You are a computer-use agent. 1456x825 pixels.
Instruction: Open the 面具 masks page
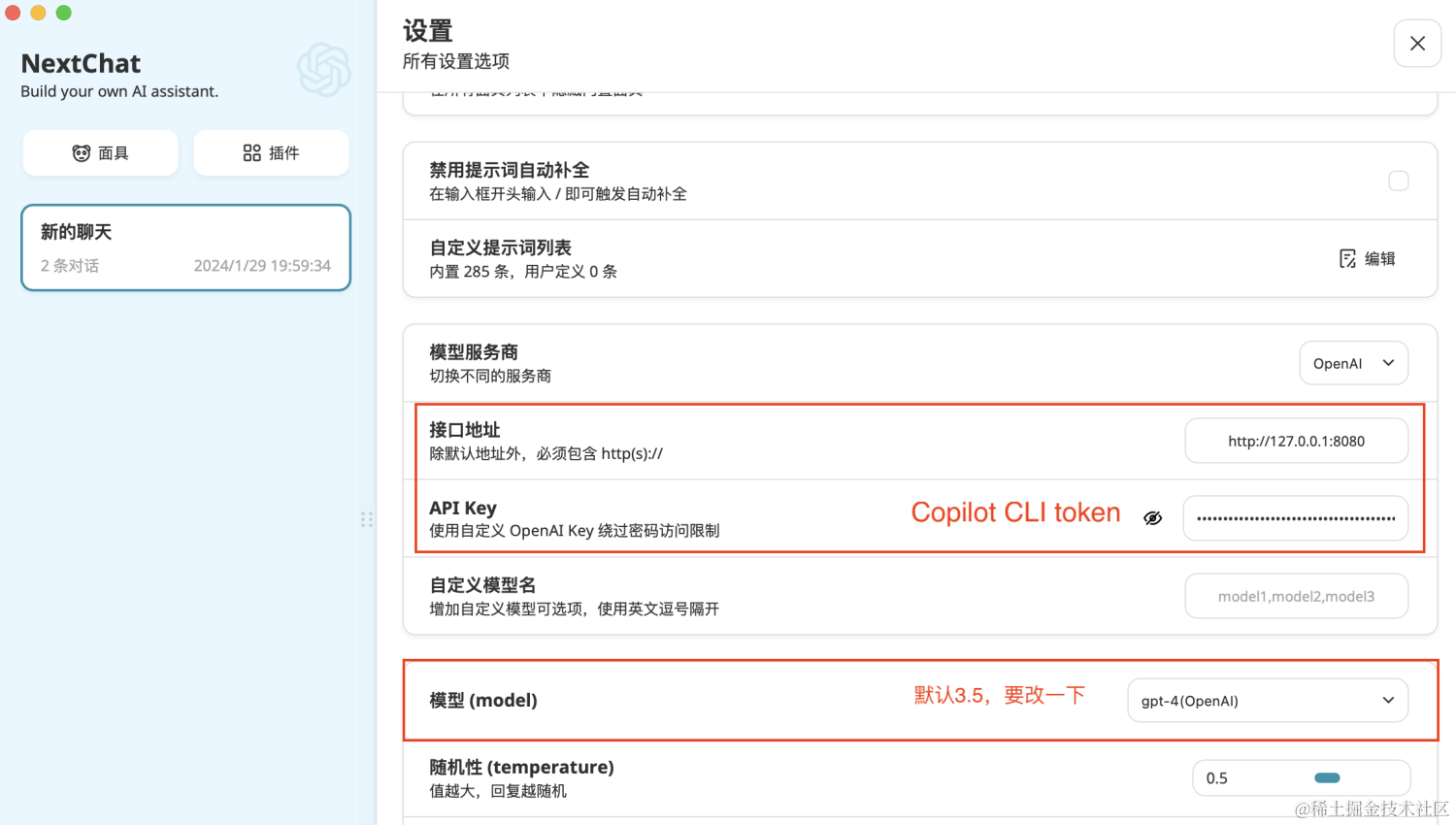101,153
